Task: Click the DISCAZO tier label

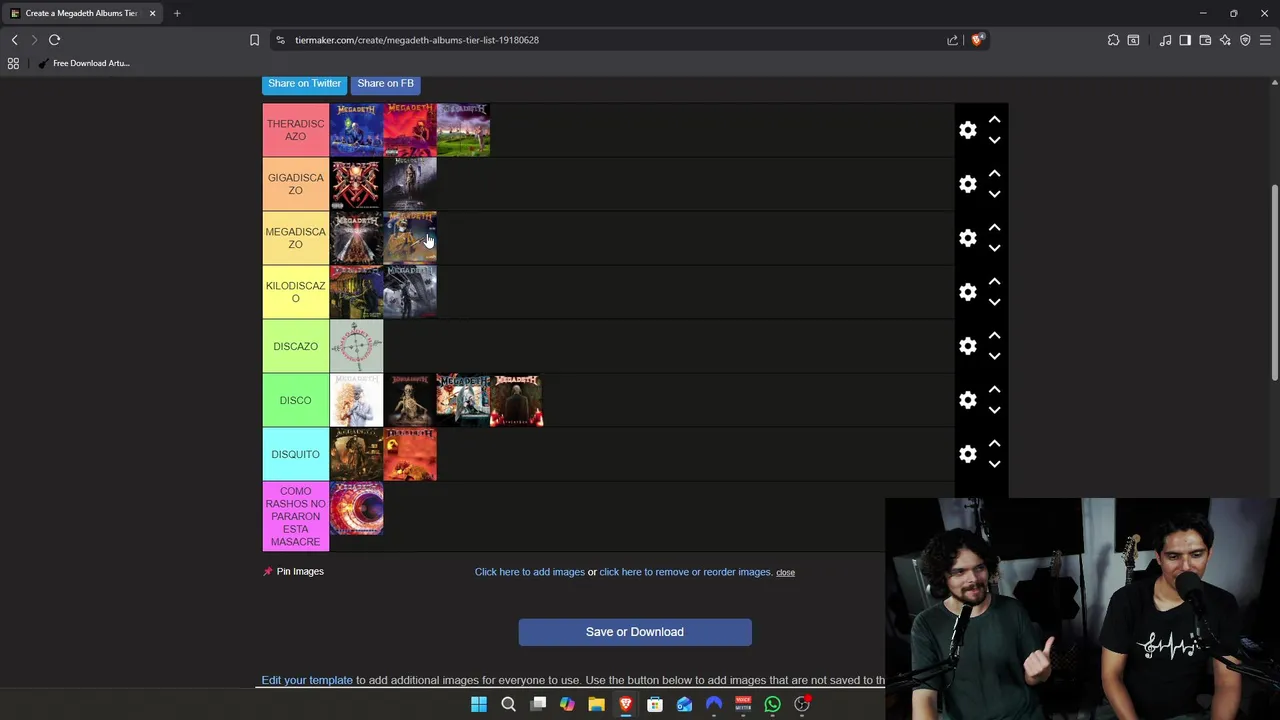Action: (x=296, y=346)
